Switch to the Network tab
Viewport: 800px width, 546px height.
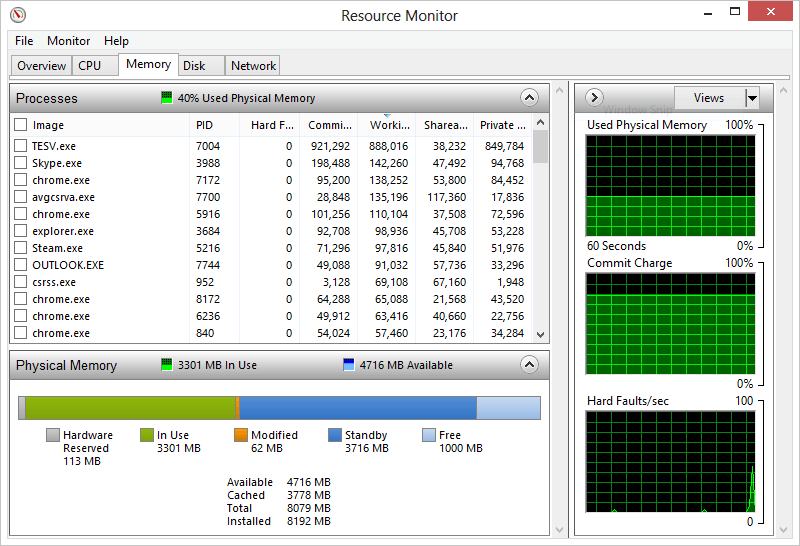point(253,66)
